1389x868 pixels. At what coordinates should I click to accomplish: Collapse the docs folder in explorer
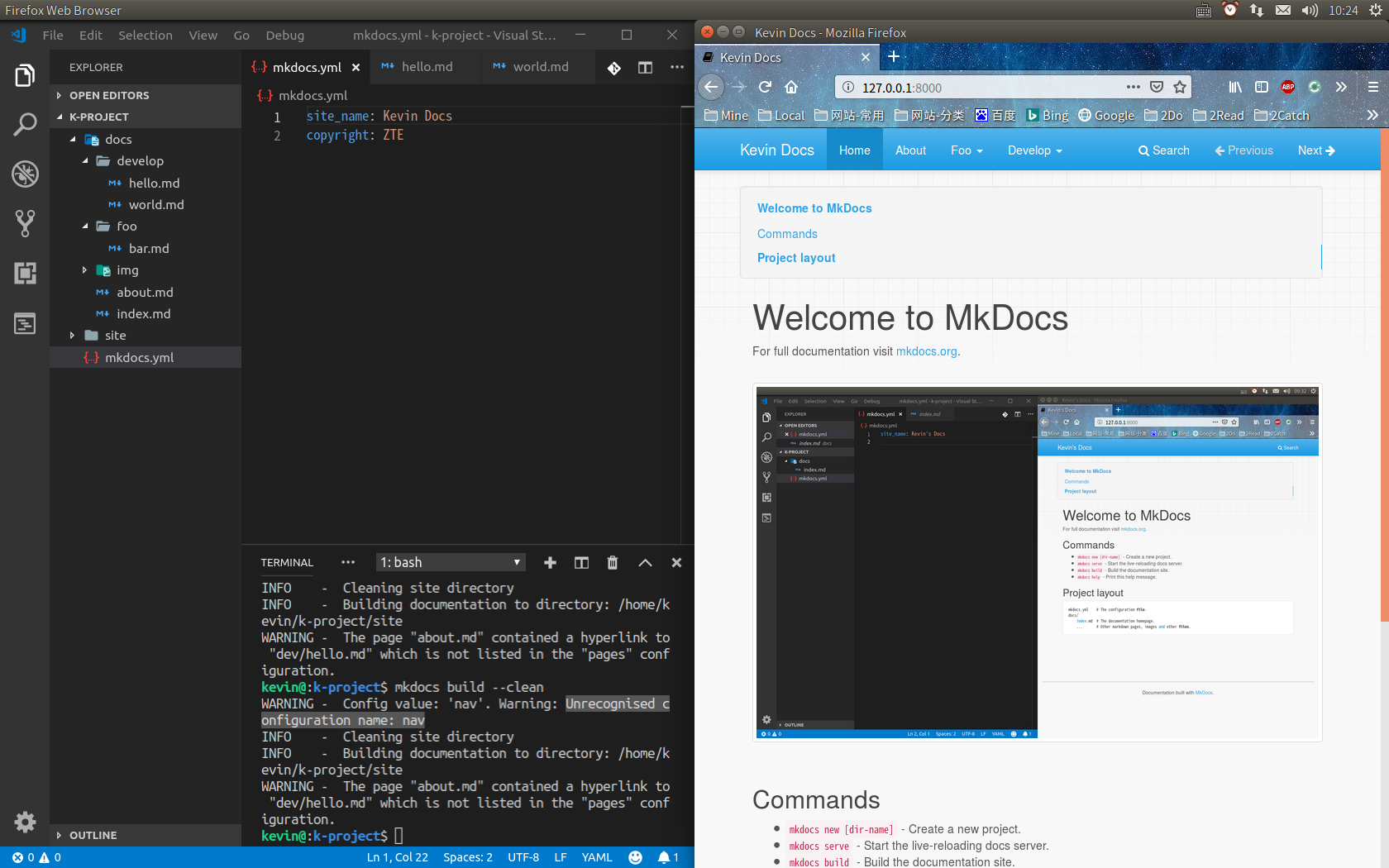73,140
